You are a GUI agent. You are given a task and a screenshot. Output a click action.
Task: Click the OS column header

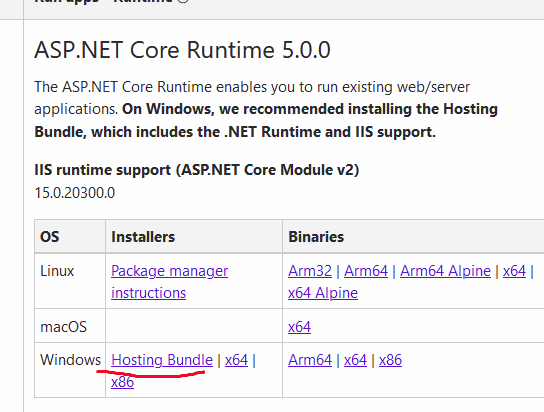click(50, 237)
